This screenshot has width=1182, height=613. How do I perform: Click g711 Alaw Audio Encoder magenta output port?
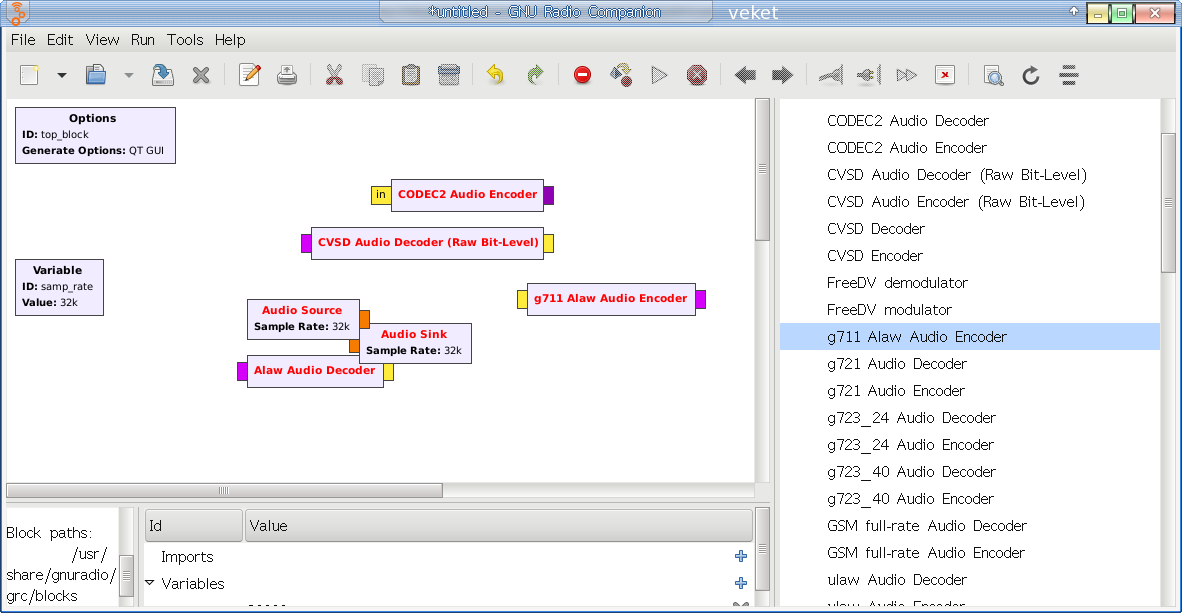point(700,299)
